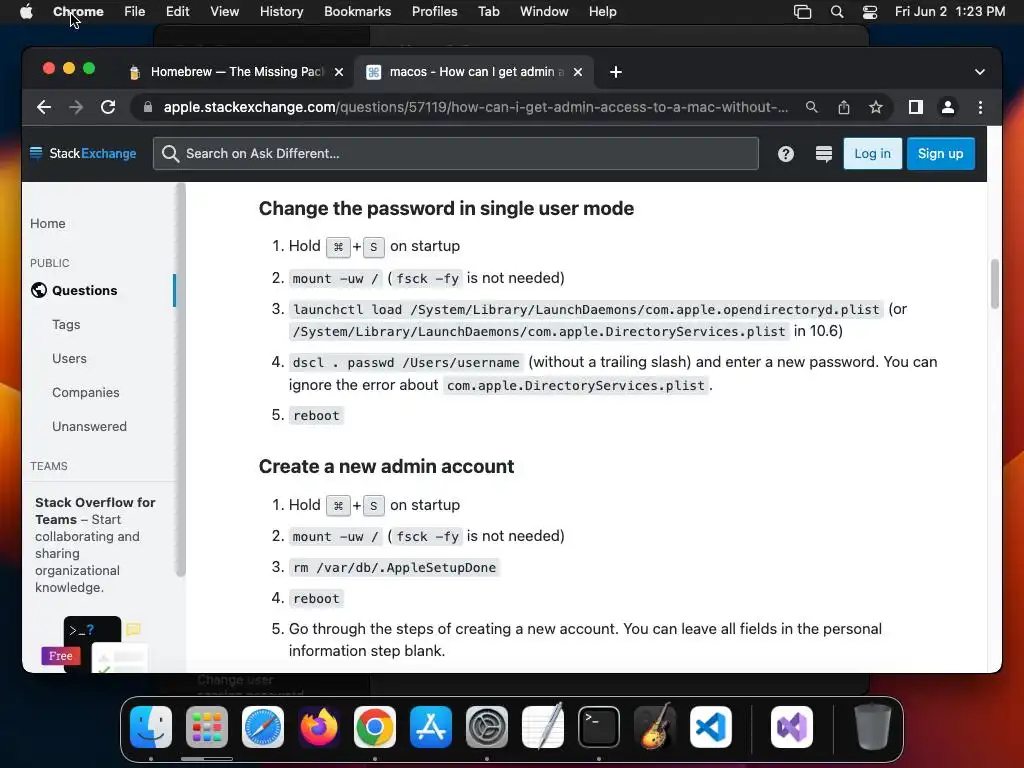Click the page vertical scrollbar thumb
Image resolution: width=1024 pixels, height=768 pixels.
tap(994, 283)
